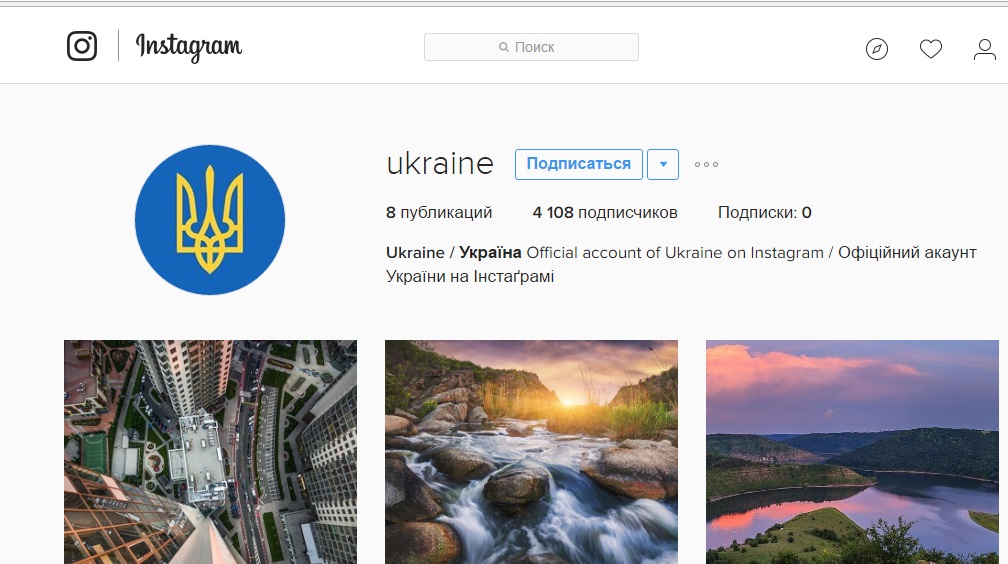
Task: Open the Ukraine trident profile picture
Action: click(210, 220)
